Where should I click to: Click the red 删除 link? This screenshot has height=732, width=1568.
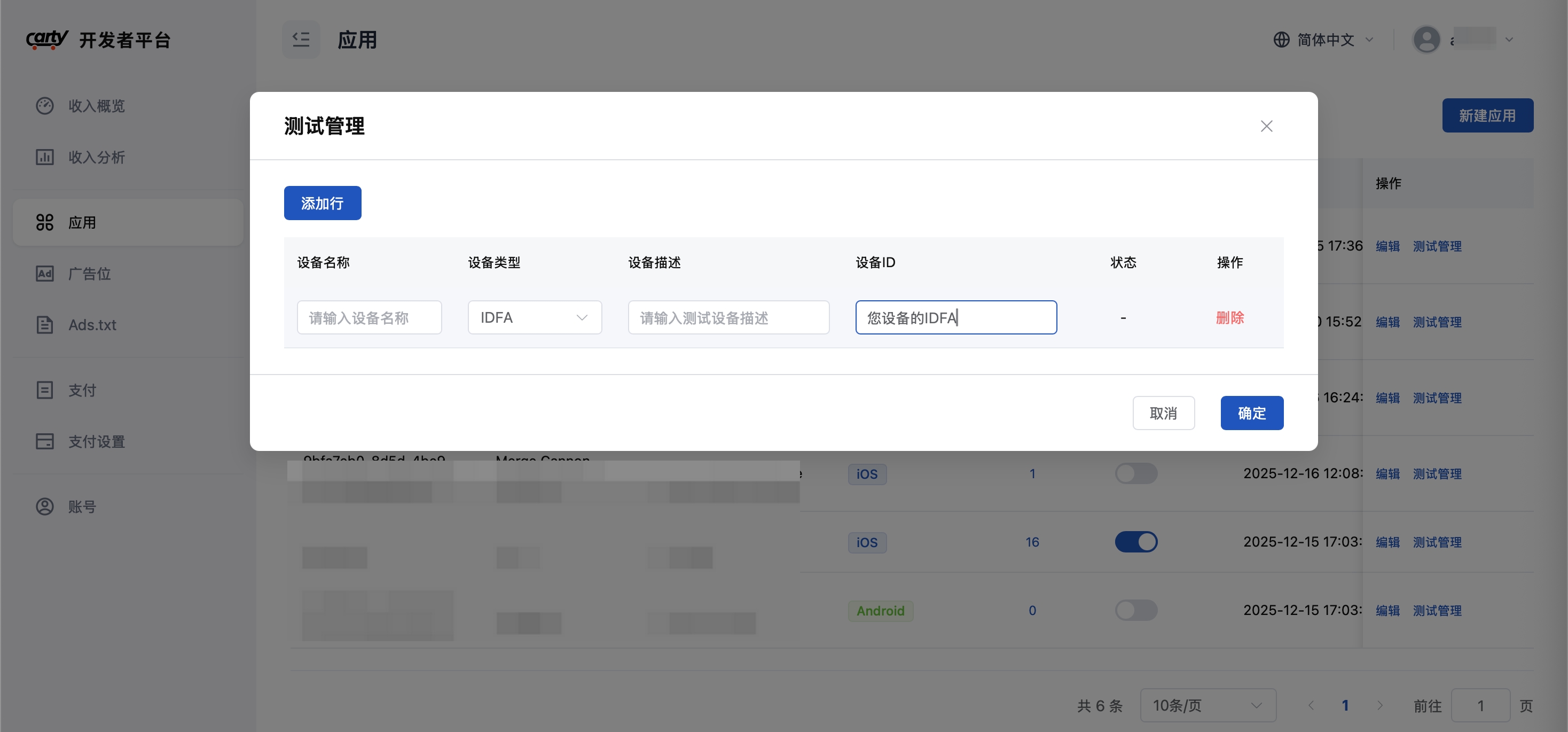pyautogui.click(x=1229, y=317)
